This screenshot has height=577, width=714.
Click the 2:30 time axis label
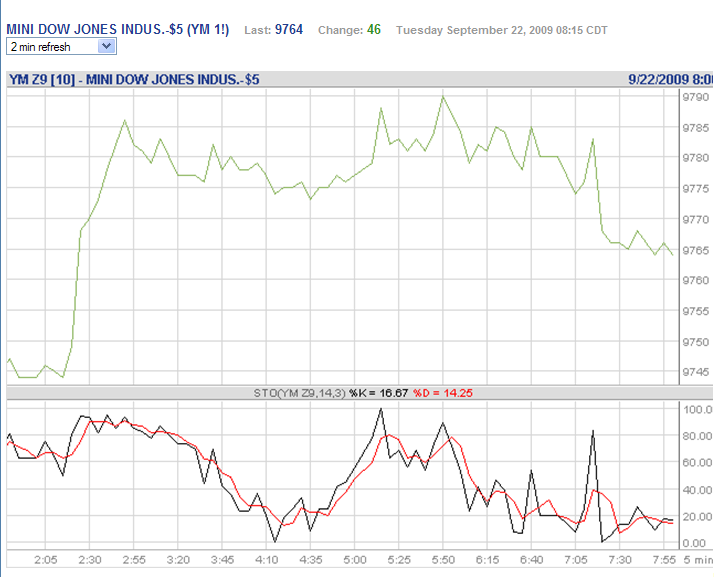click(90, 560)
